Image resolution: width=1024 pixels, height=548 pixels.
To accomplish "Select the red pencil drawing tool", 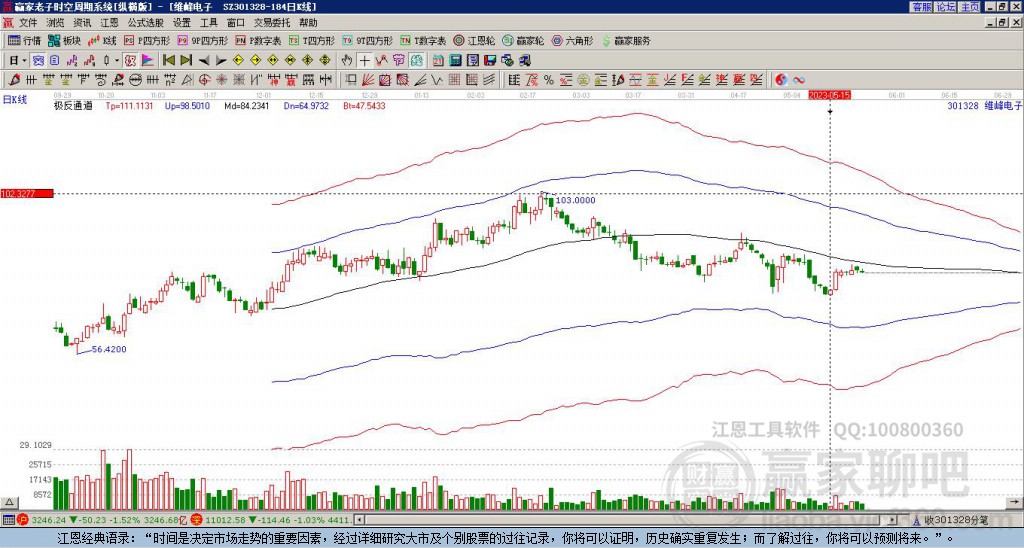I will [14, 80].
